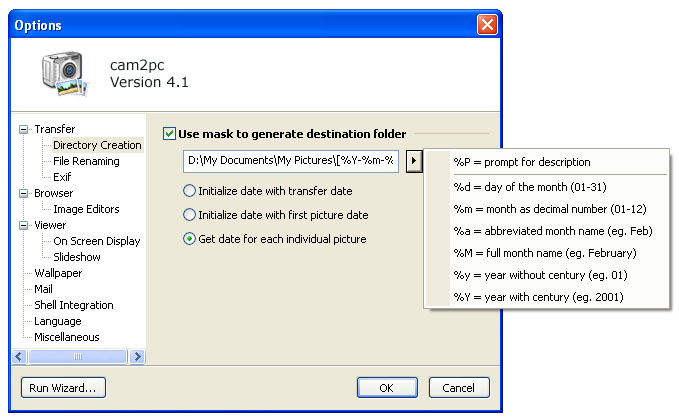Open Run Wizard

coord(63,388)
